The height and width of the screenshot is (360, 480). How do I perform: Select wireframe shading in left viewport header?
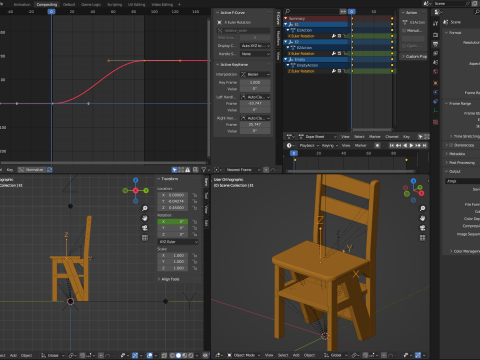tap(172, 355)
